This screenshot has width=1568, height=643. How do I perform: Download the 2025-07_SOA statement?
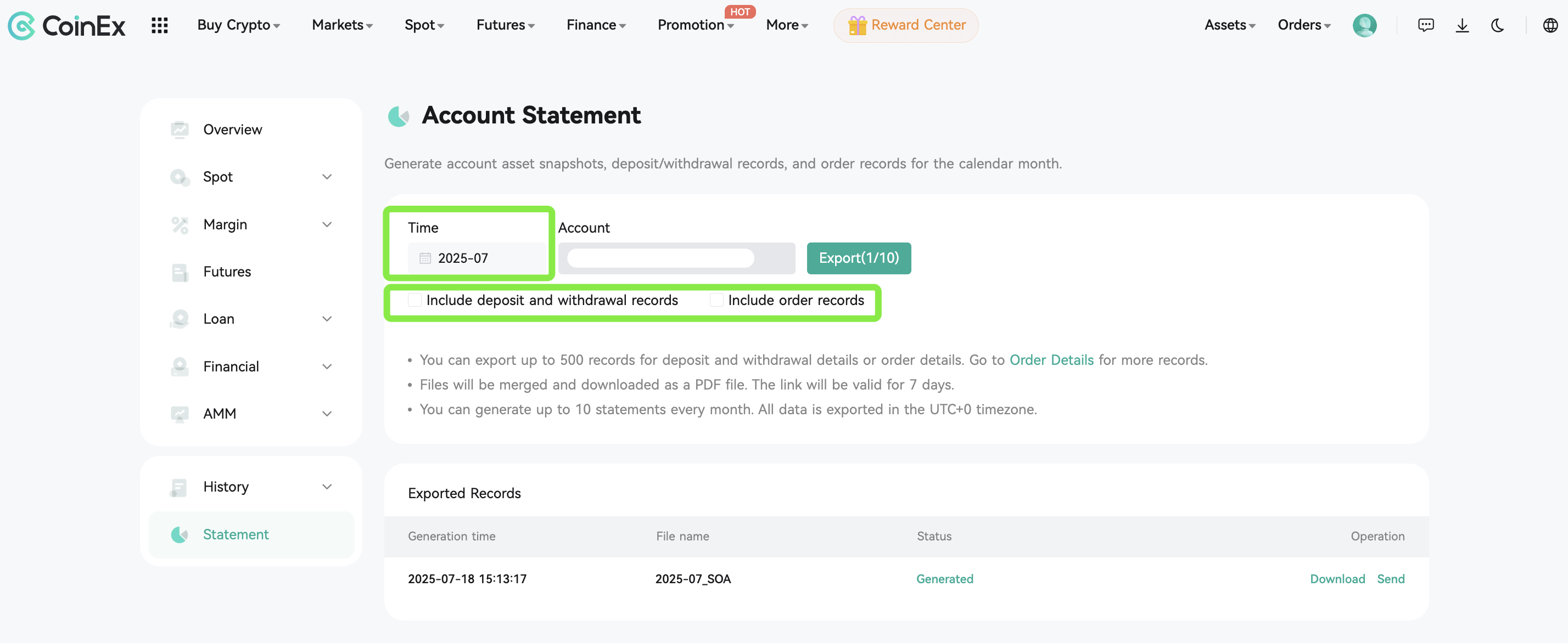click(1337, 578)
